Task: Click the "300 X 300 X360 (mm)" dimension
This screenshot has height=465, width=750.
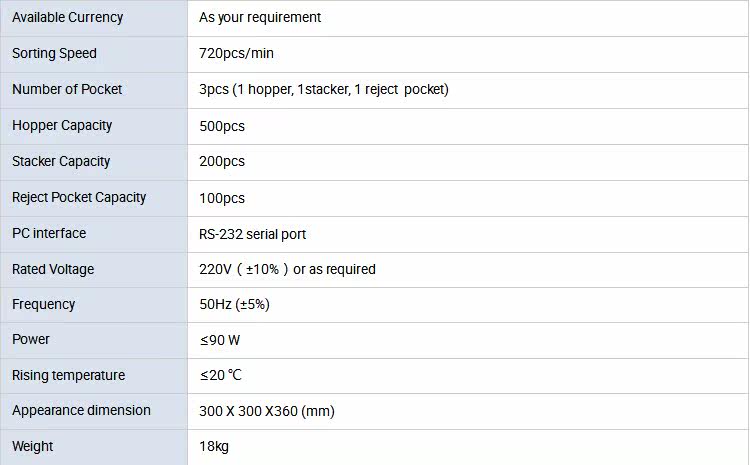Action: tap(266, 411)
